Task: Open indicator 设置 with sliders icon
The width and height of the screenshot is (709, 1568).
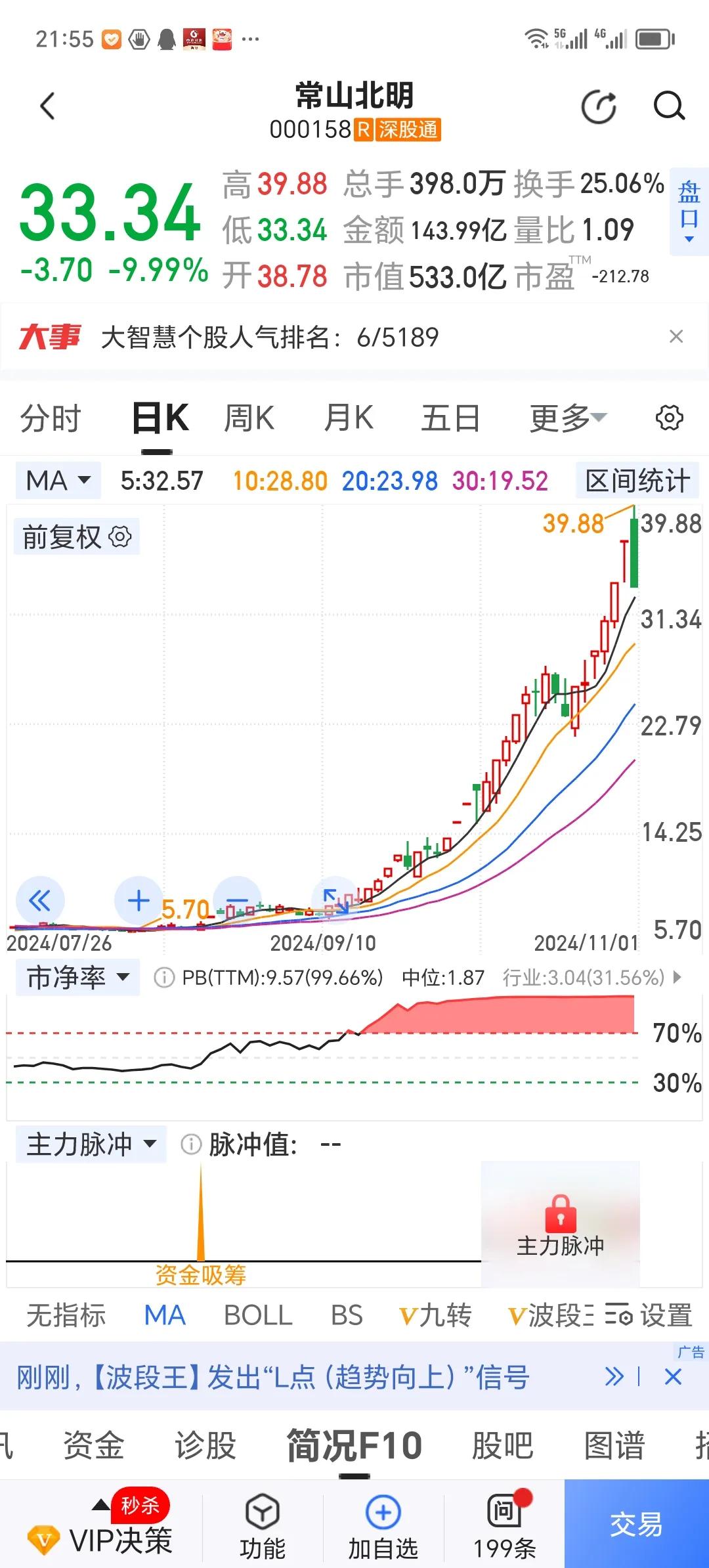Action: tap(647, 1315)
